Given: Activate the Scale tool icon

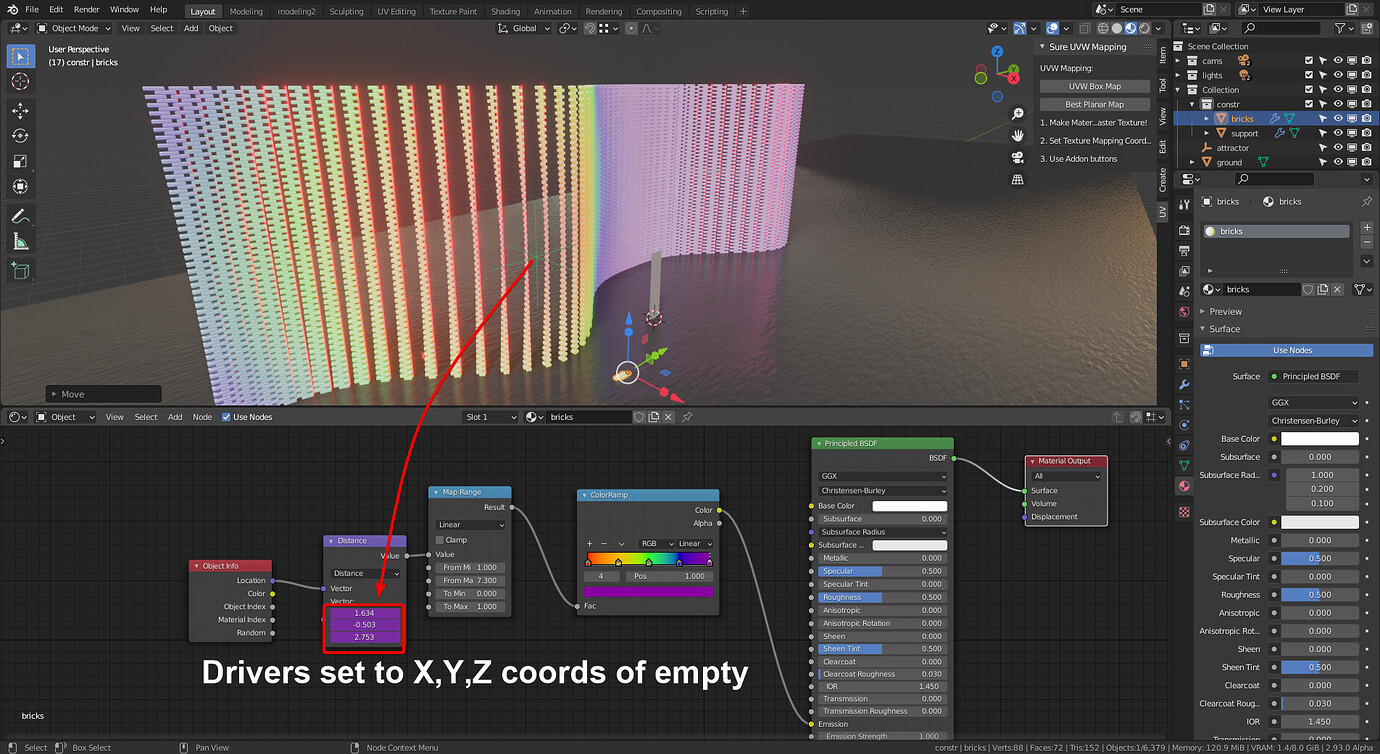Looking at the screenshot, I should click(21, 161).
